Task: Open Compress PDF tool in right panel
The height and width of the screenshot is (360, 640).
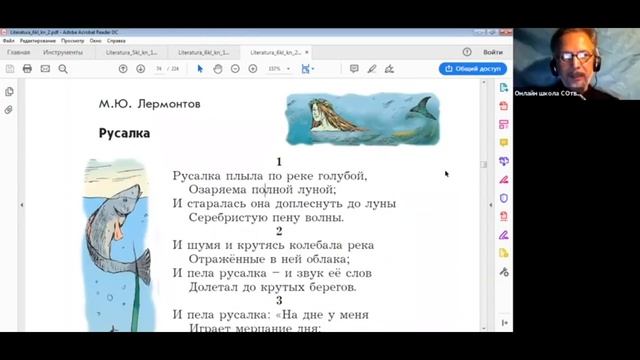Action: pyautogui.click(x=504, y=216)
